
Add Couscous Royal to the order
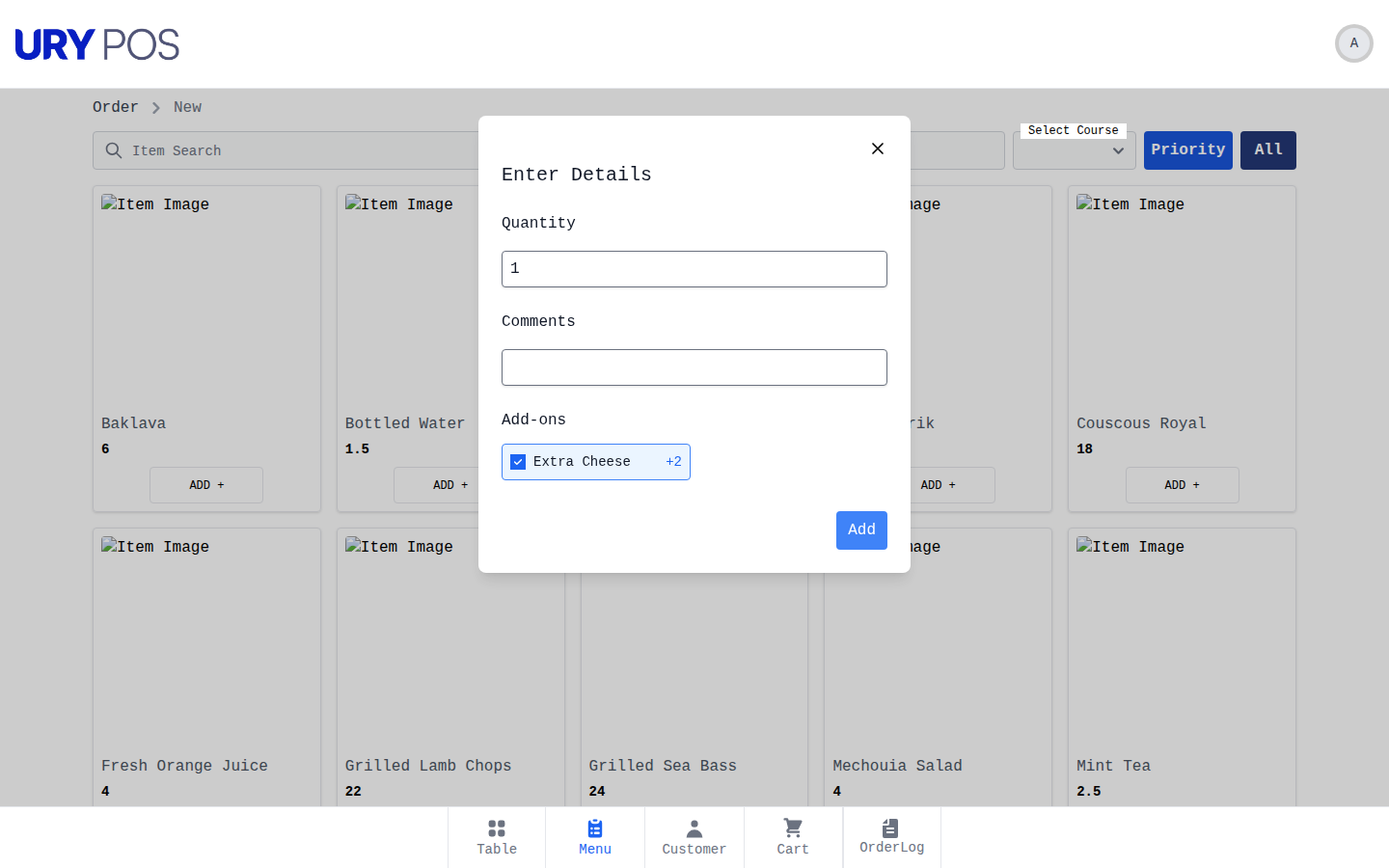[1182, 485]
